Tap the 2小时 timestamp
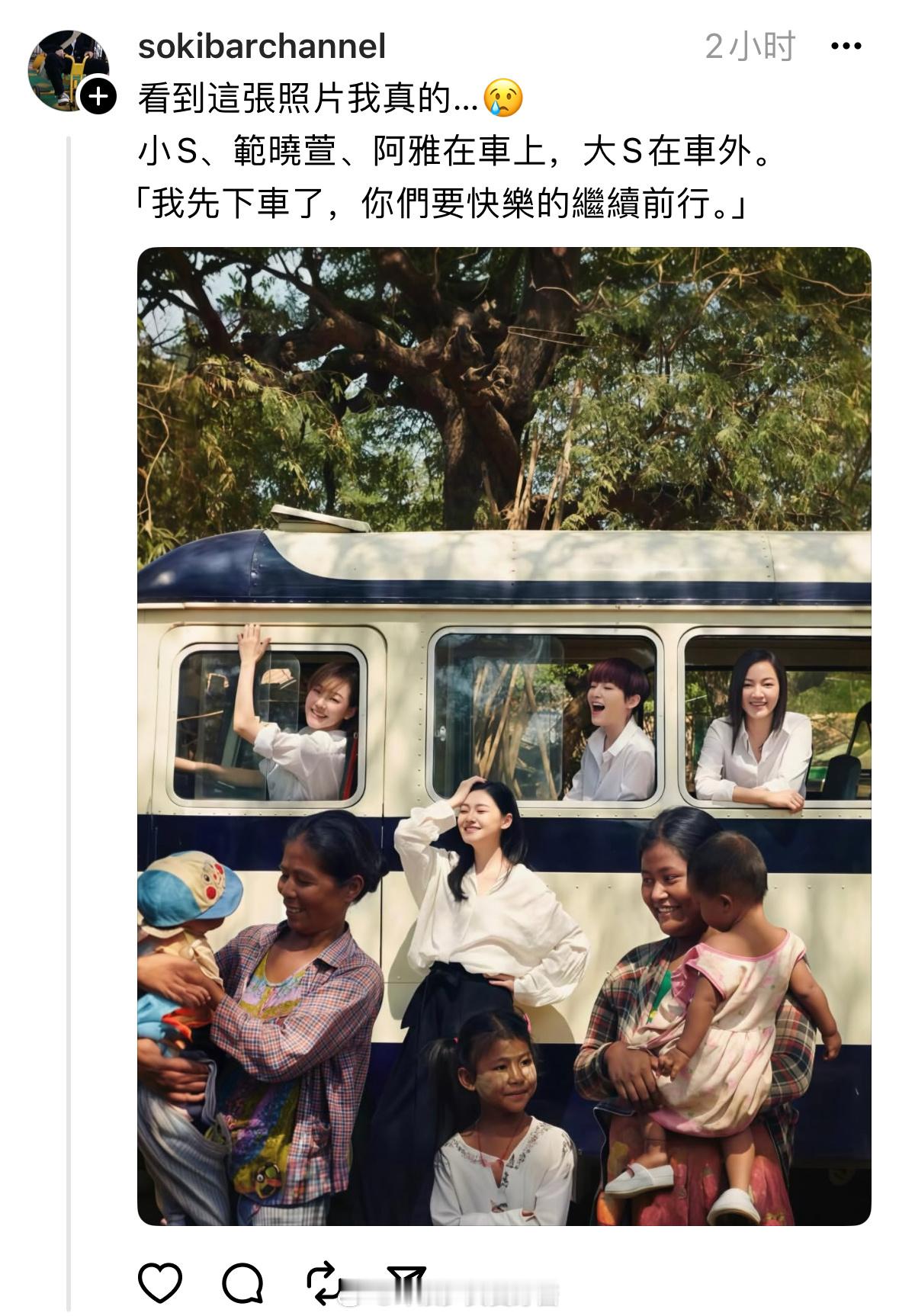Image resolution: width=899 pixels, height=1316 pixels. click(750, 47)
